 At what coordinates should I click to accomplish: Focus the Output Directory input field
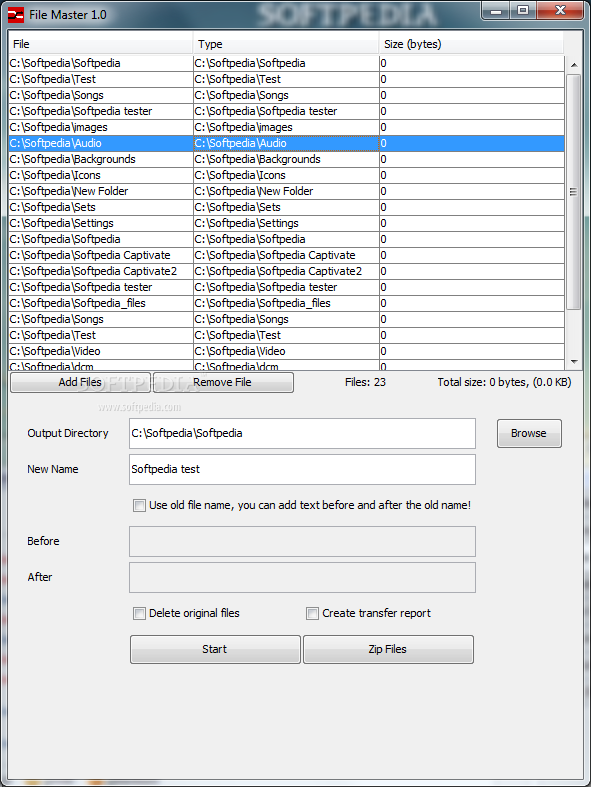pyautogui.click(x=302, y=434)
